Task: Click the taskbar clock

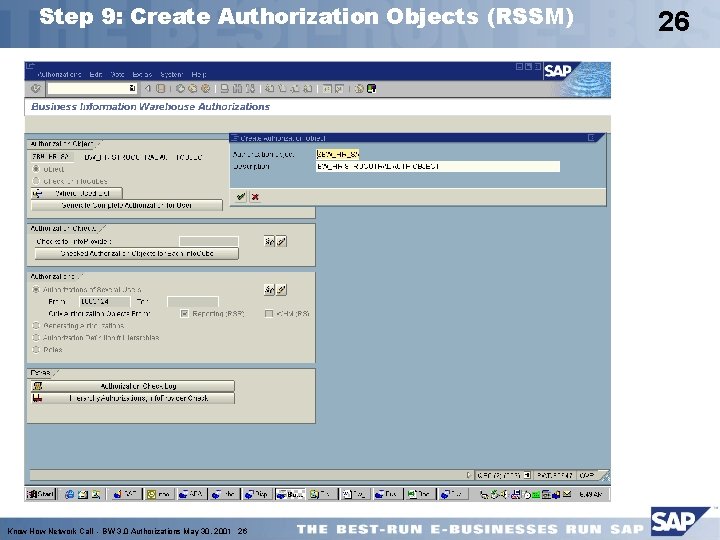Action: click(x=591, y=494)
